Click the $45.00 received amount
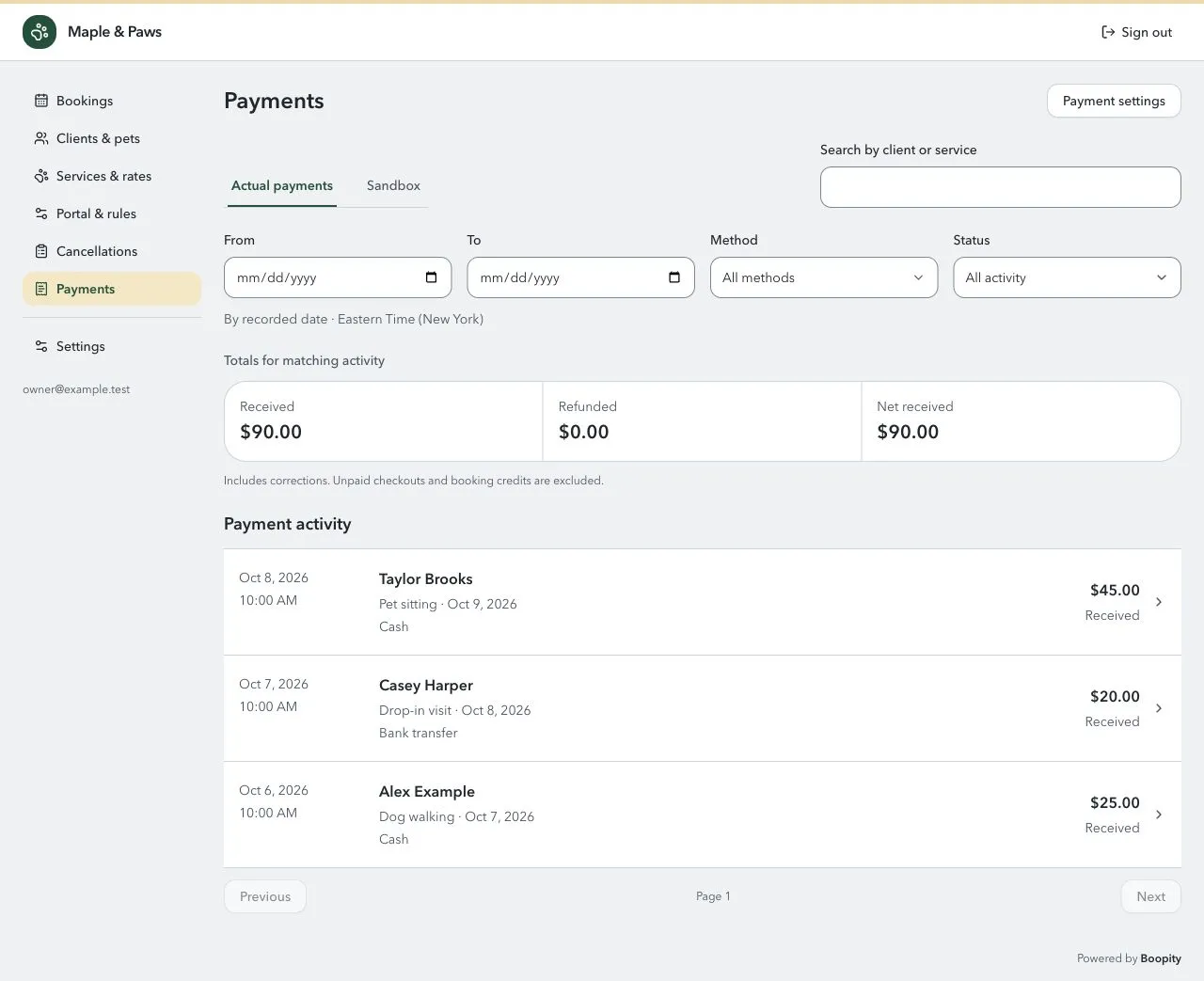 pos(1115,591)
